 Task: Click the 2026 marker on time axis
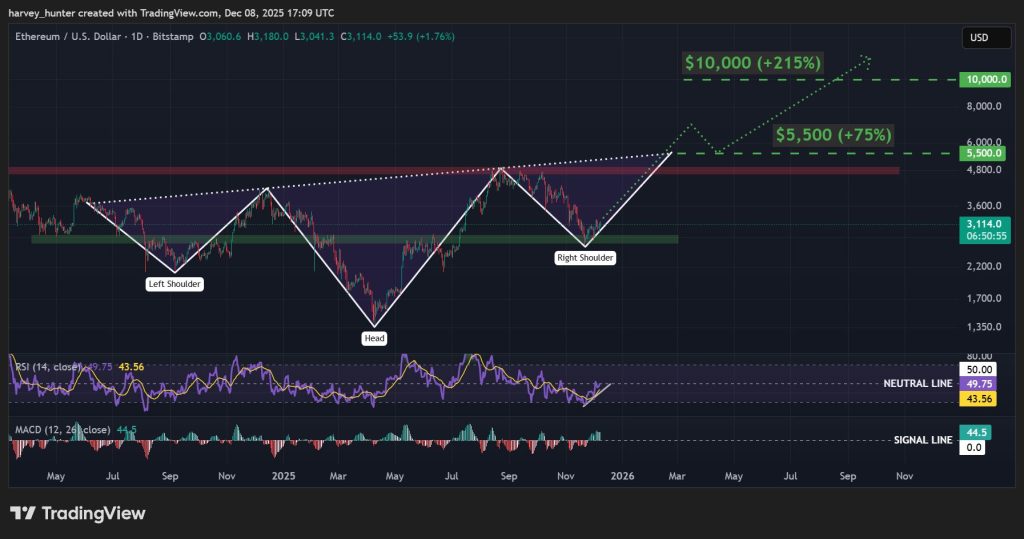point(622,477)
